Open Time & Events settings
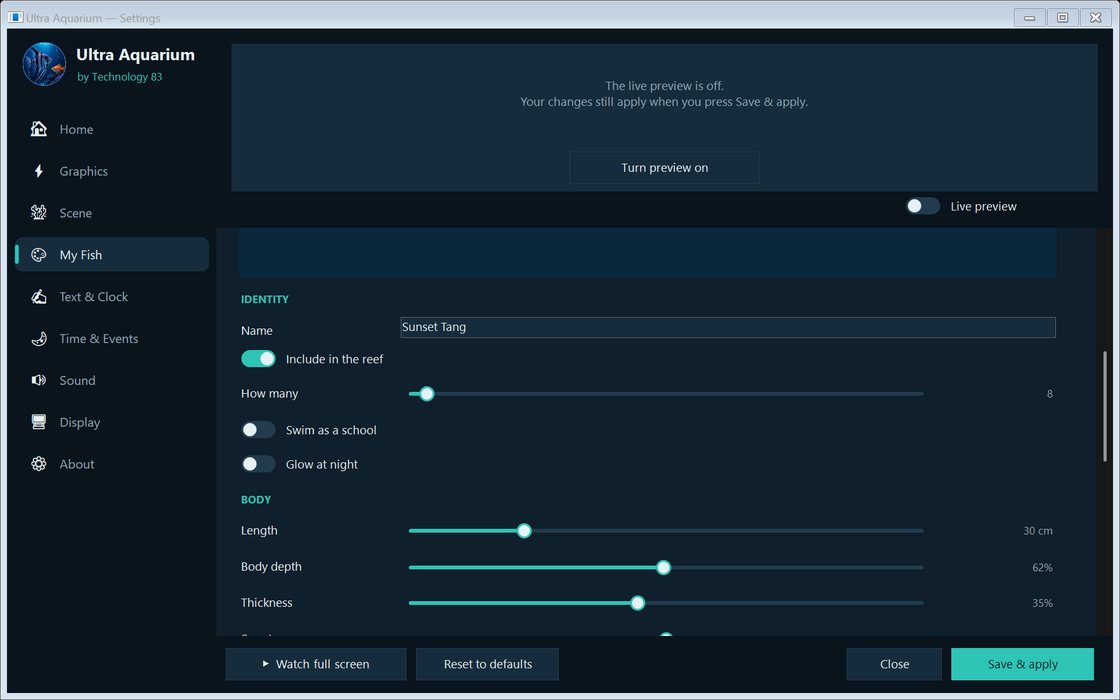The image size is (1120, 700). coord(112,339)
